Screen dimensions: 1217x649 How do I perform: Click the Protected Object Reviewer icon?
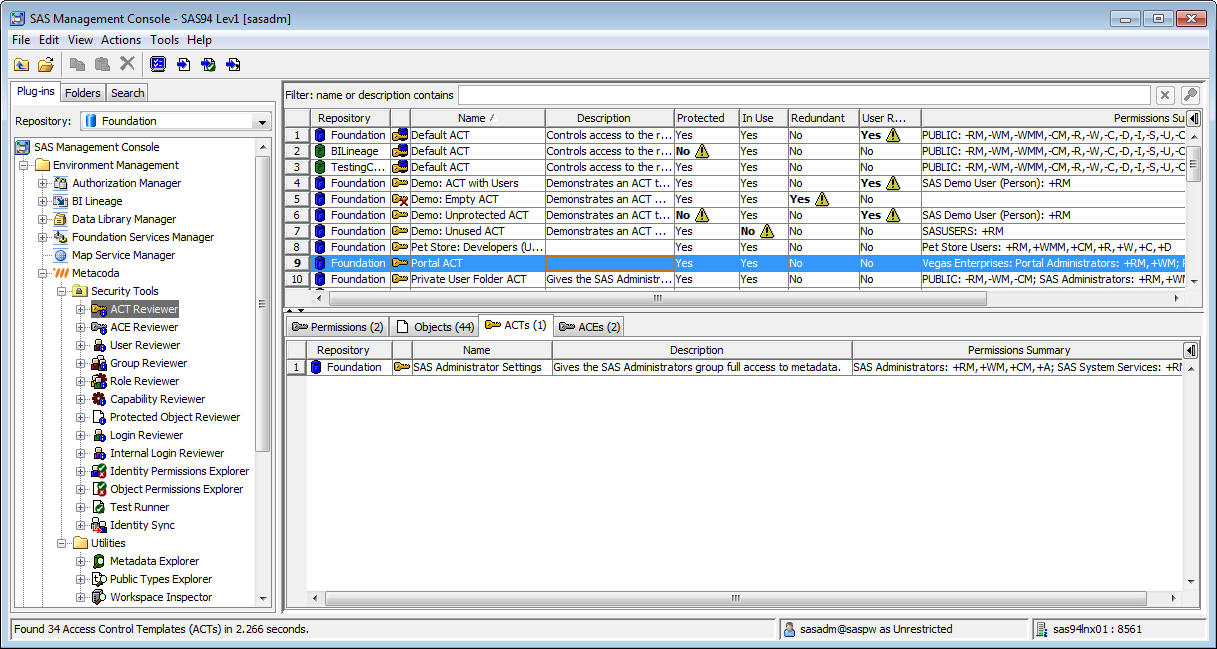coord(98,417)
